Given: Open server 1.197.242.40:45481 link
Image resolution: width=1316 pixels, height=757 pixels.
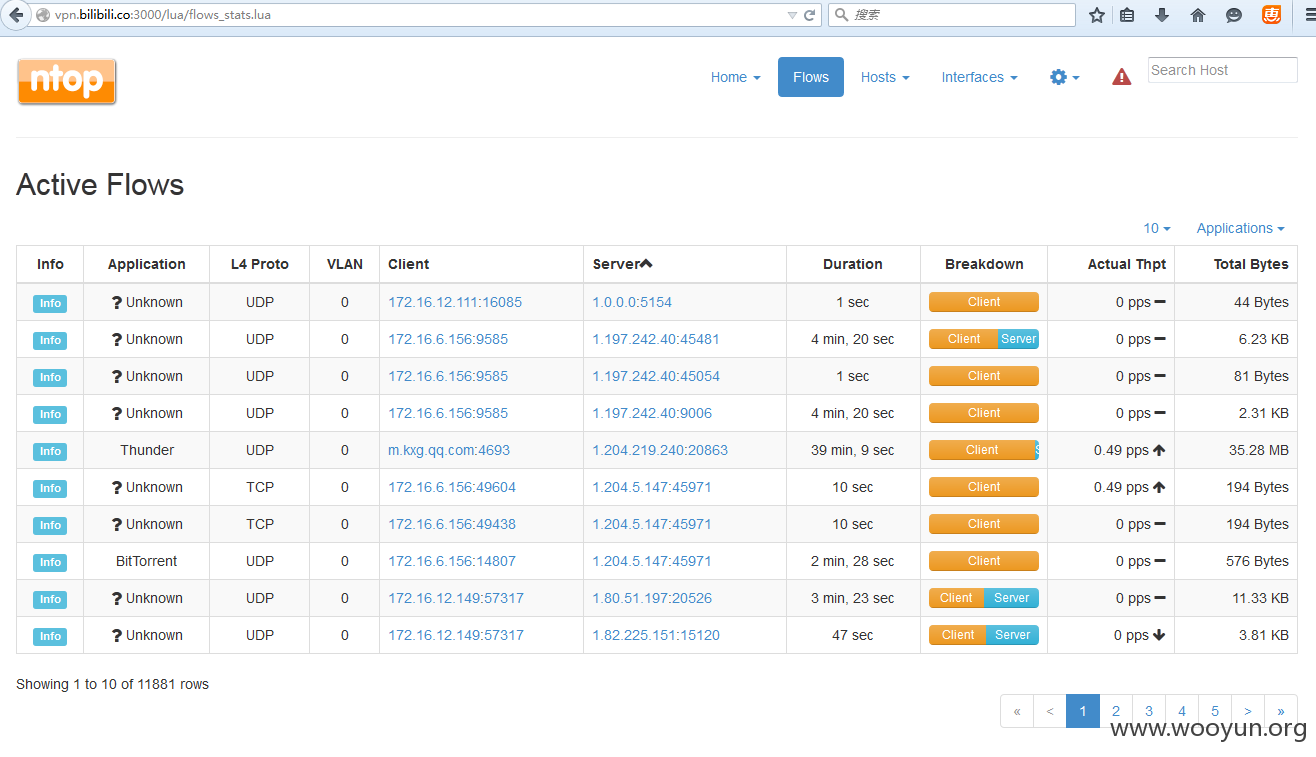Looking at the screenshot, I should point(656,339).
